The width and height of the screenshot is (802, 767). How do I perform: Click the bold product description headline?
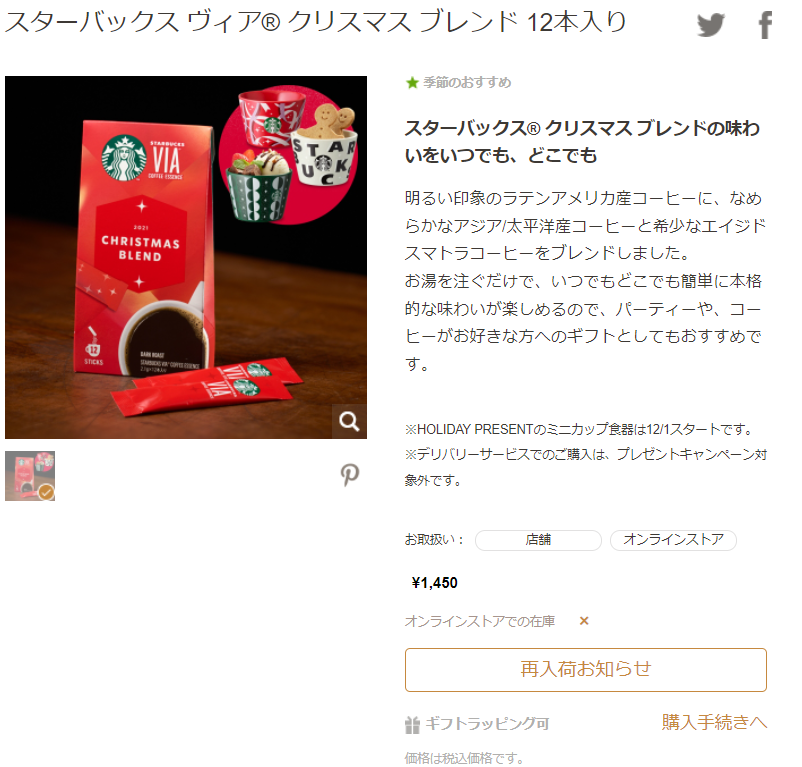582,142
